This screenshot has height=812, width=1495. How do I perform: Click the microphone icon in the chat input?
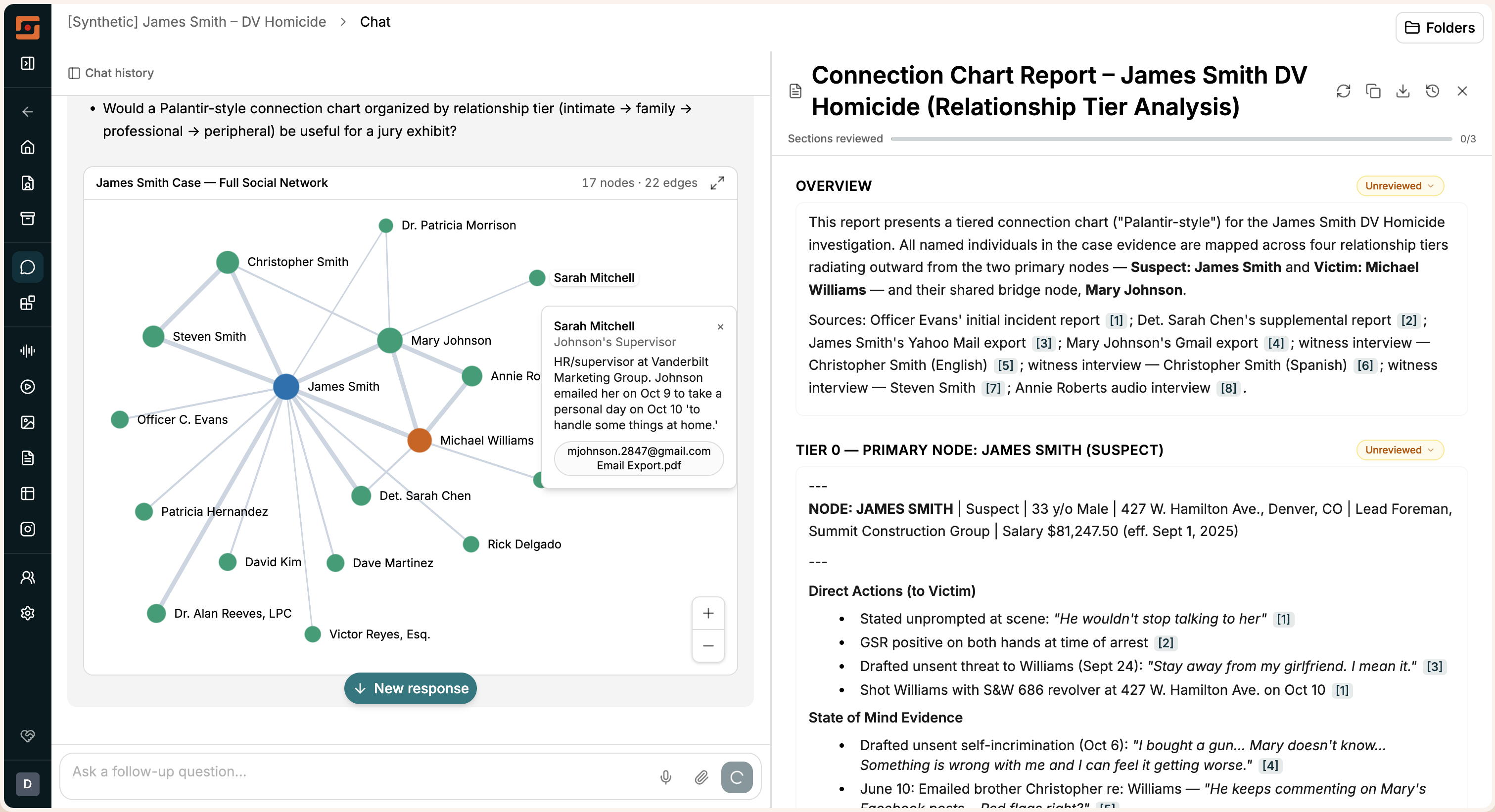(666, 776)
